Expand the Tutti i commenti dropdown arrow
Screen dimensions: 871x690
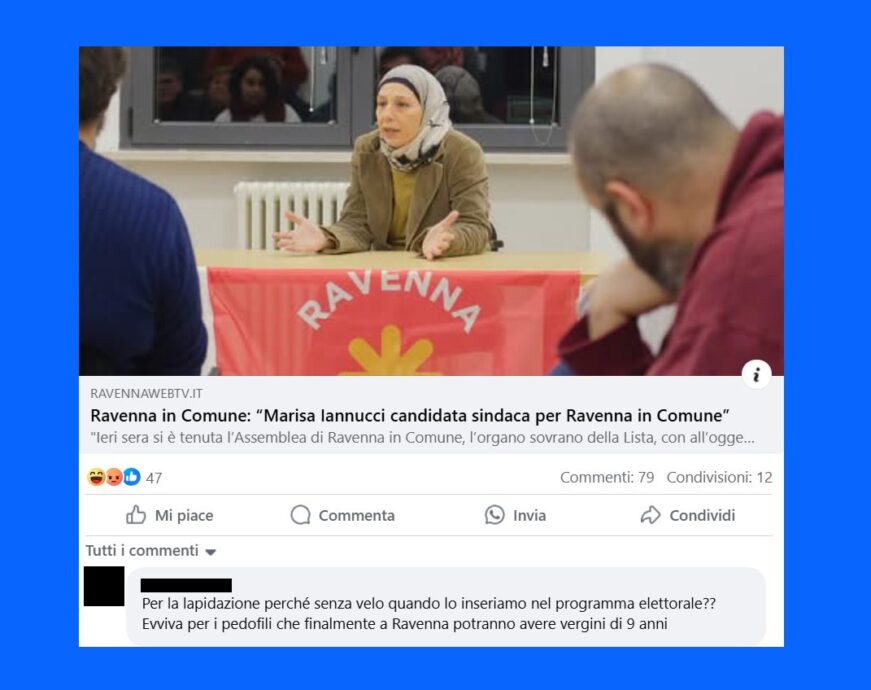(211, 552)
